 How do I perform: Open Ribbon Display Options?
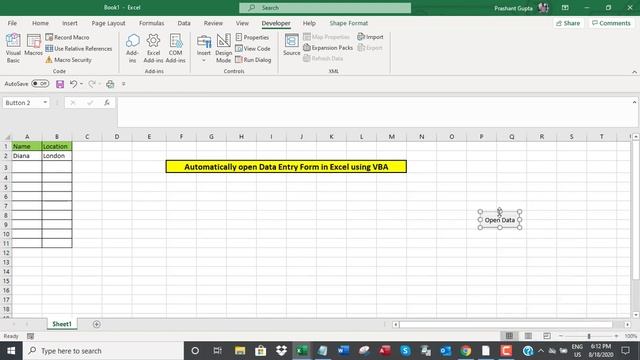[x=565, y=8]
